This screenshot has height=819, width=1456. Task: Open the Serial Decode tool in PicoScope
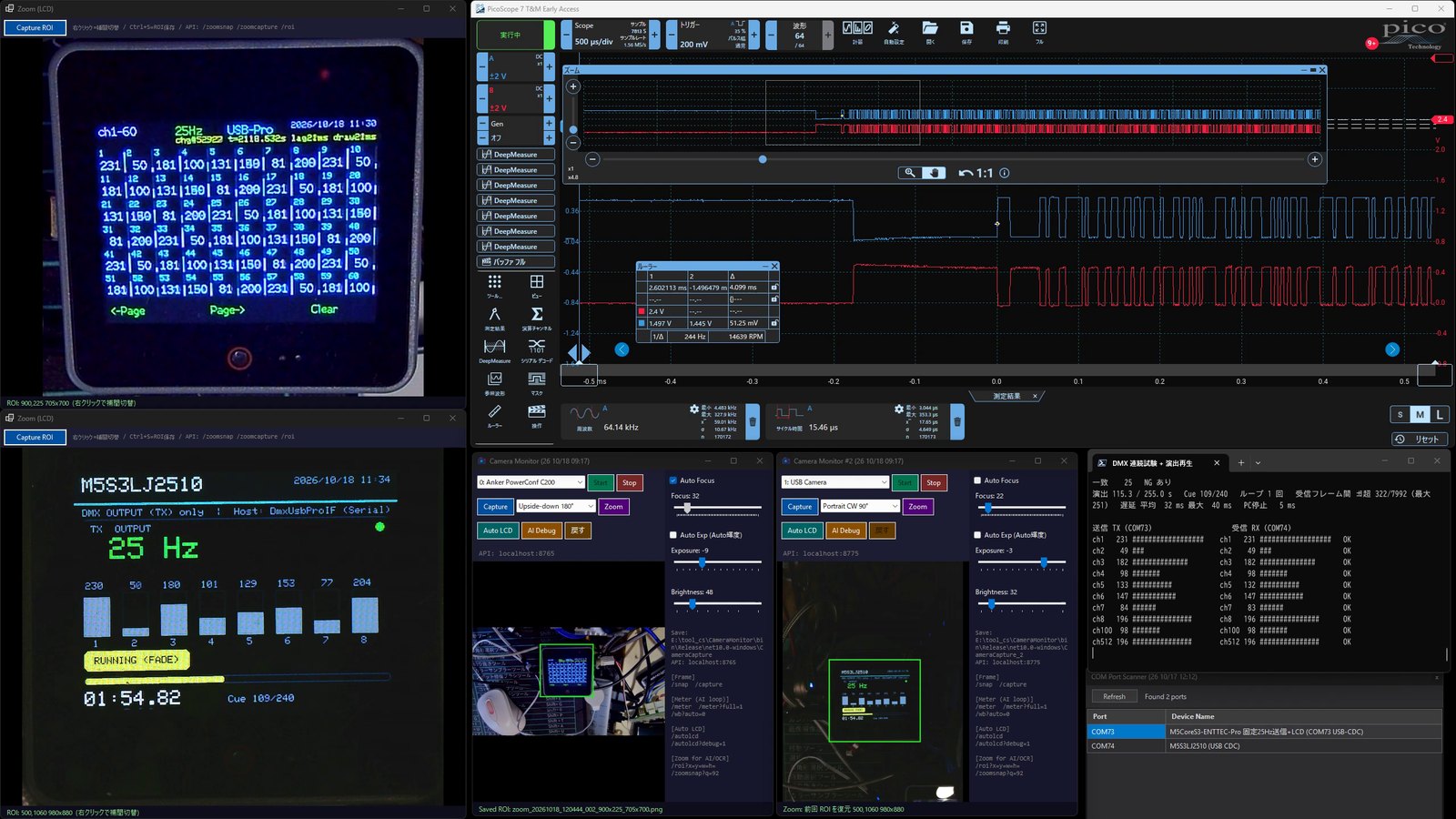pyautogui.click(x=537, y=349)
